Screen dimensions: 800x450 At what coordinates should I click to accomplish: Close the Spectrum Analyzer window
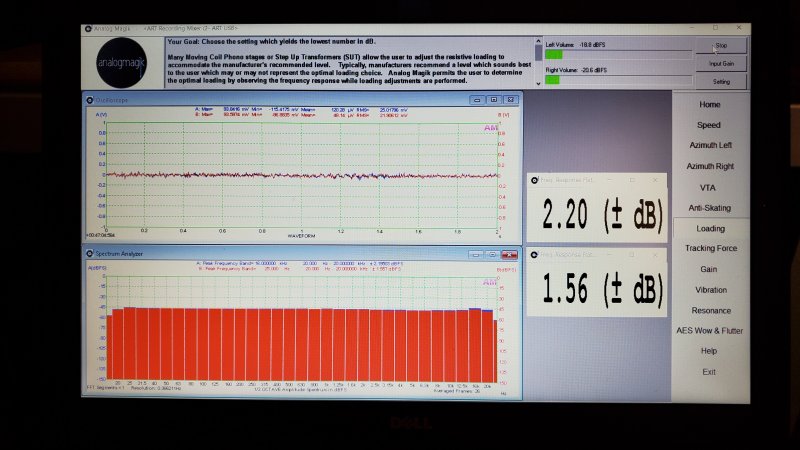(x=509, y=254)
